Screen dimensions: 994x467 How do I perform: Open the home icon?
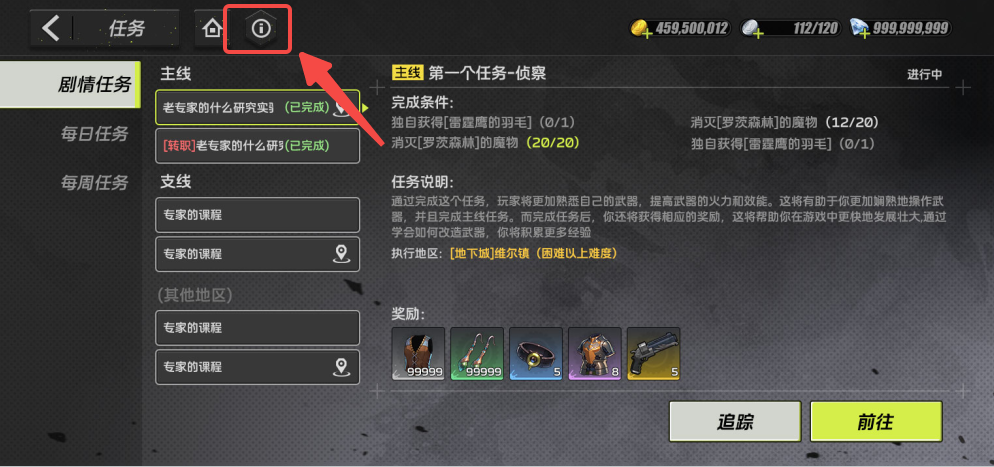(213, 28)
